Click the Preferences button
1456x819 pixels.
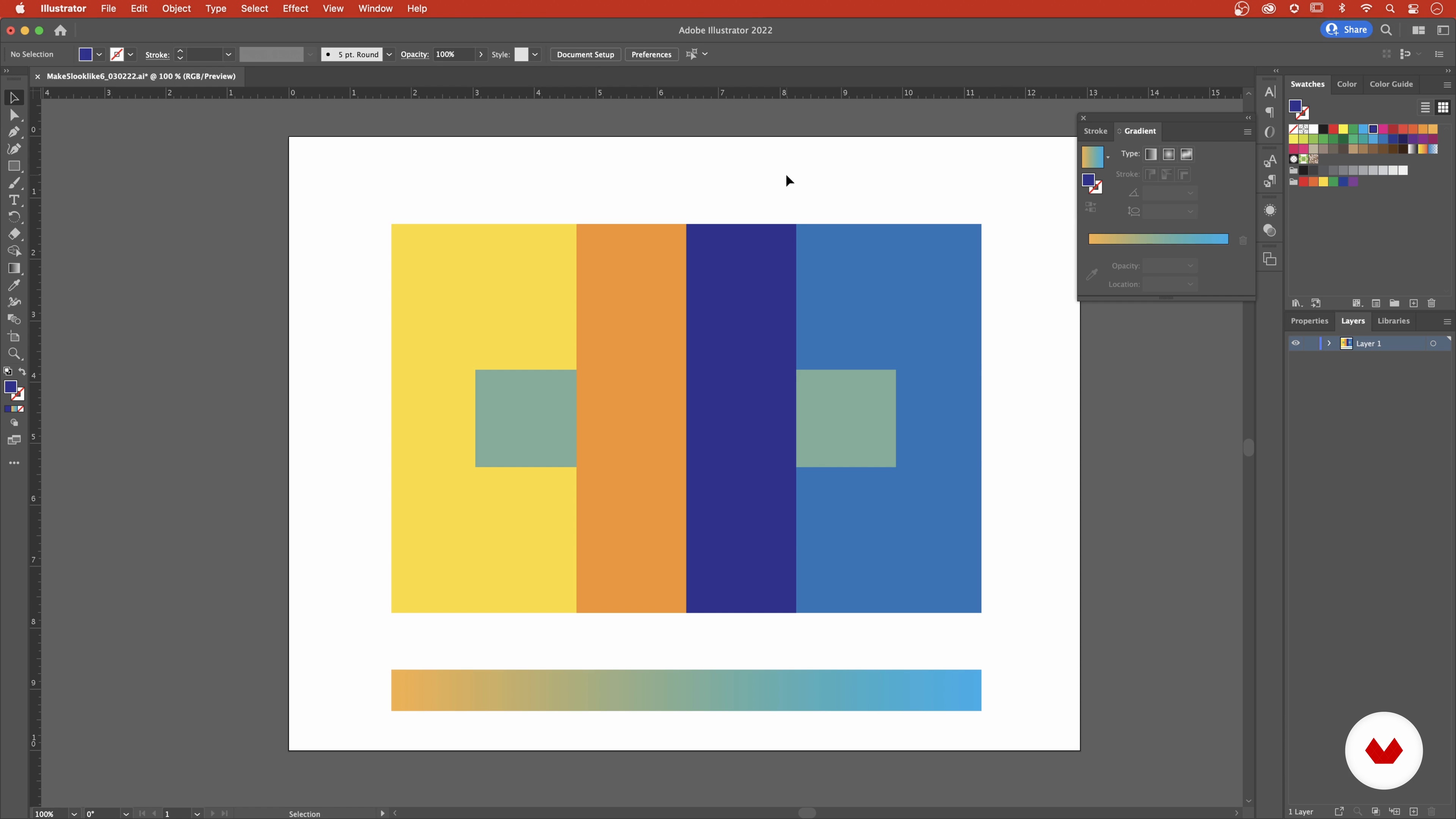(x=651, y=54)
